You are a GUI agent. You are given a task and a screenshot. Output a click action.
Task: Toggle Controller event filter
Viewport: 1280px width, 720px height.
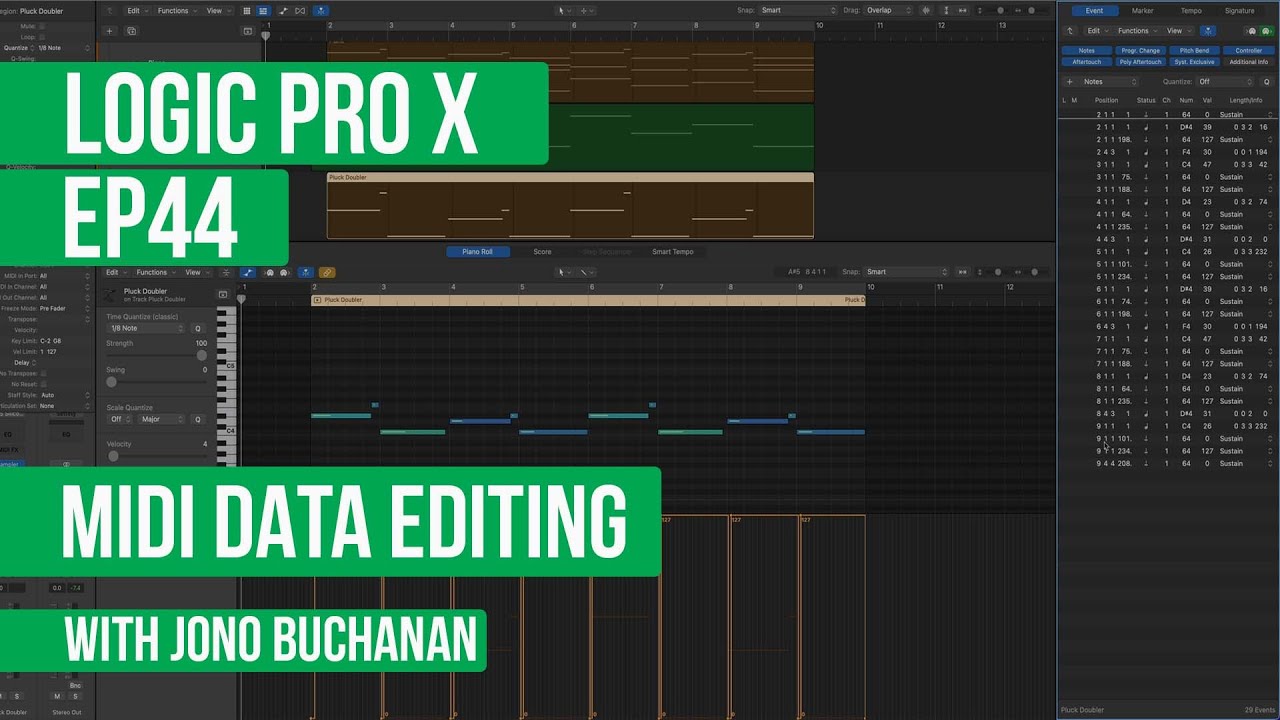[1248, 50]
